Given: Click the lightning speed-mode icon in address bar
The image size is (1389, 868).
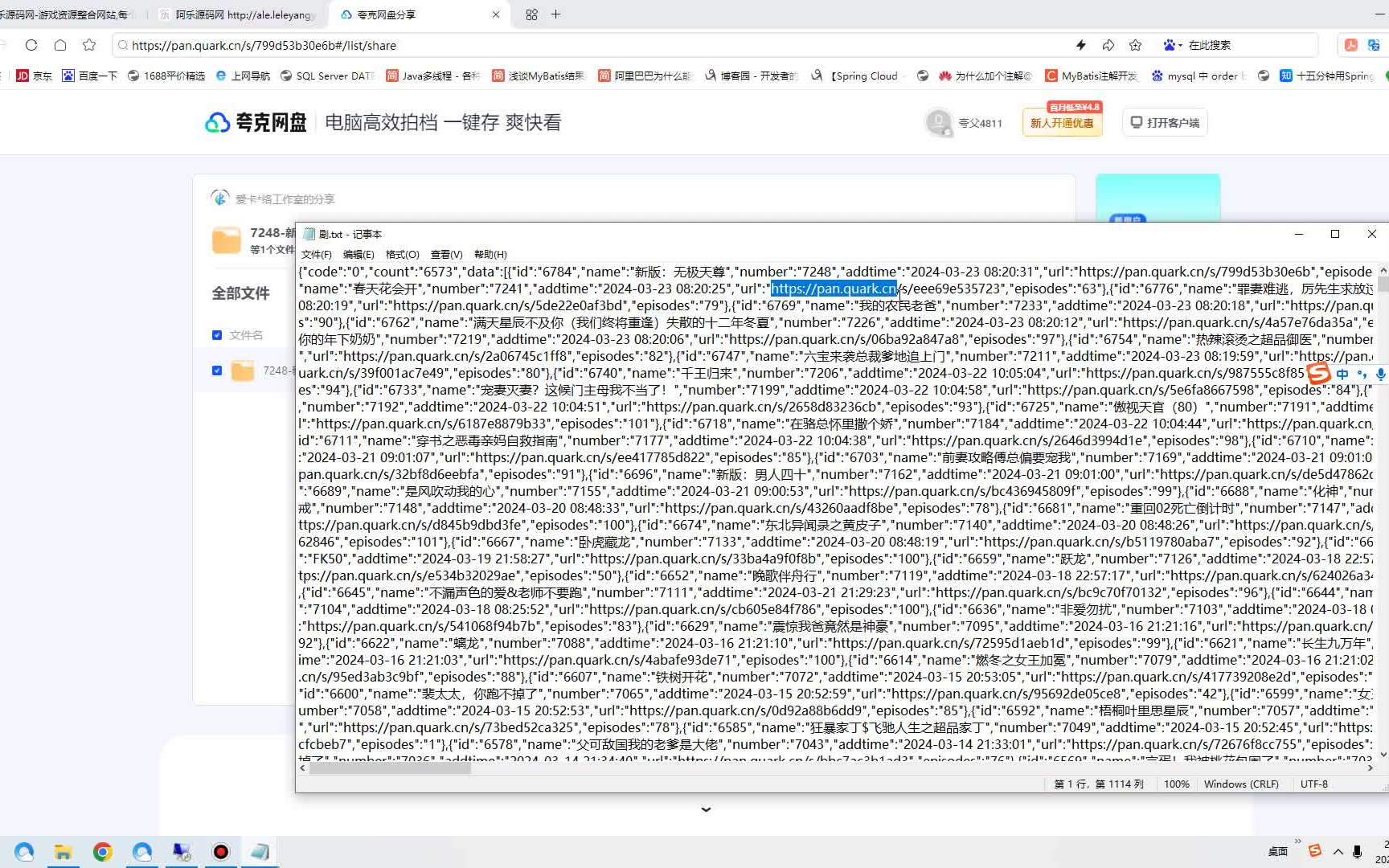Looking at the screenshot, I should [1081, 45].
